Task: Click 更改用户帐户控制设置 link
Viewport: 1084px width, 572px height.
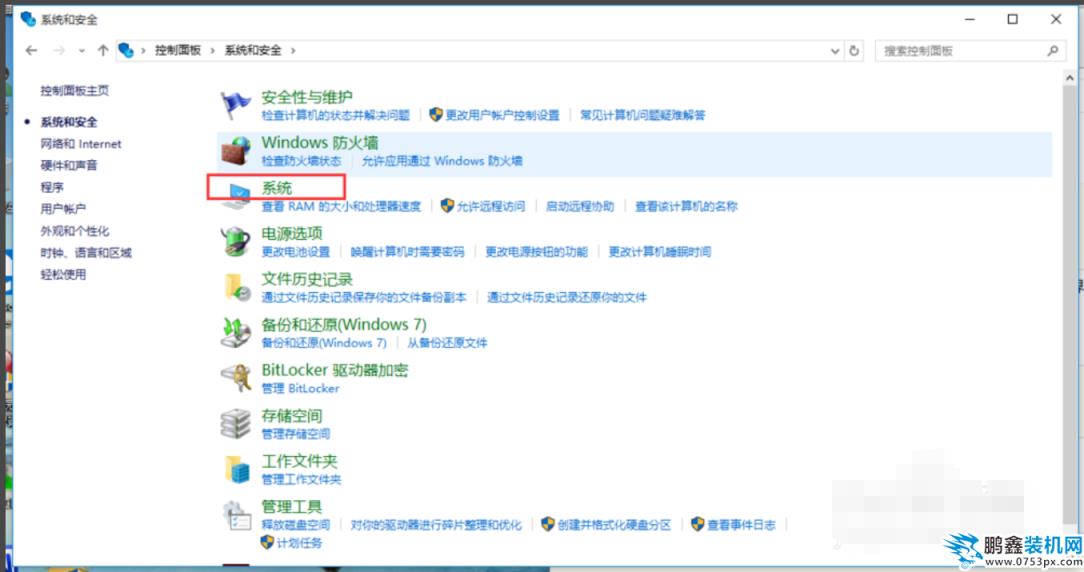Action: pyautogui.click(x=503, y=116)
